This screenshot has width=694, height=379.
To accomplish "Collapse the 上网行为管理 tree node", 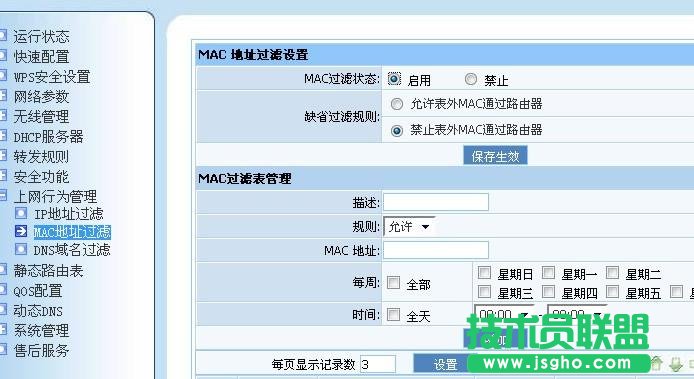I will [x=3, y=195].
